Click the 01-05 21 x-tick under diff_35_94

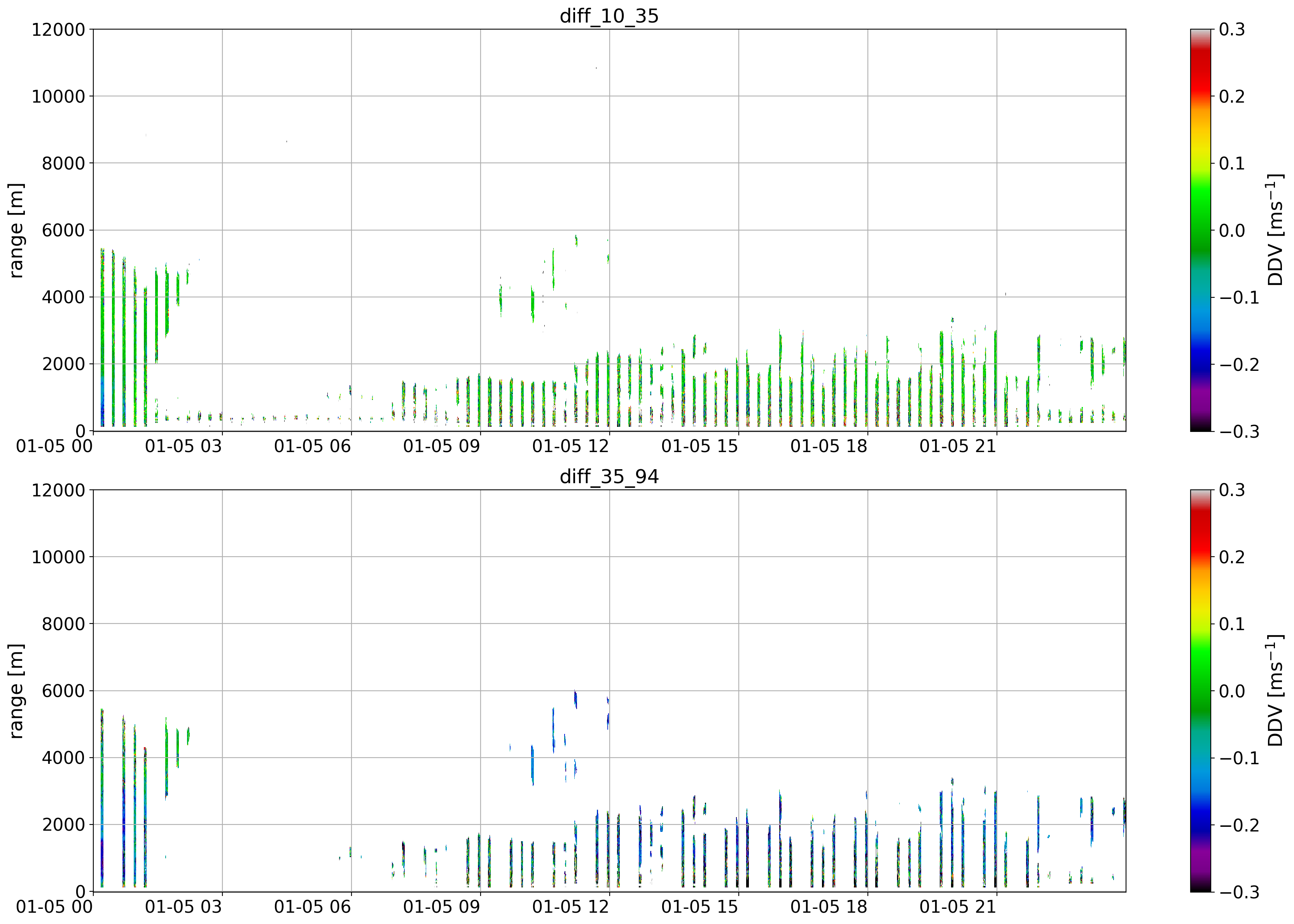(958, 907)
